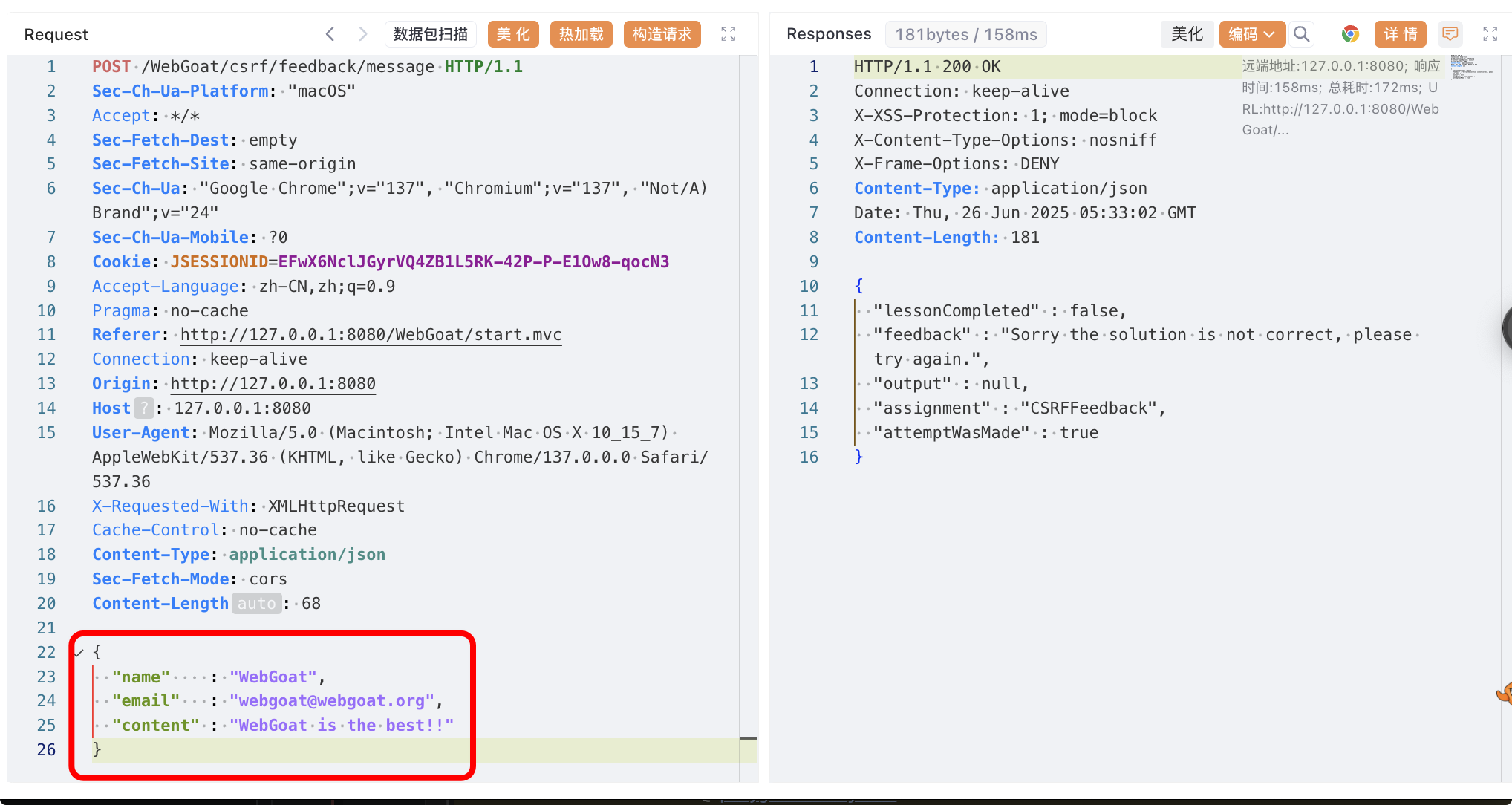This screenshot has width=1512, height=805.
Task: Click the "attemptWasMade" key in the response
Action: tap(951, 433)
